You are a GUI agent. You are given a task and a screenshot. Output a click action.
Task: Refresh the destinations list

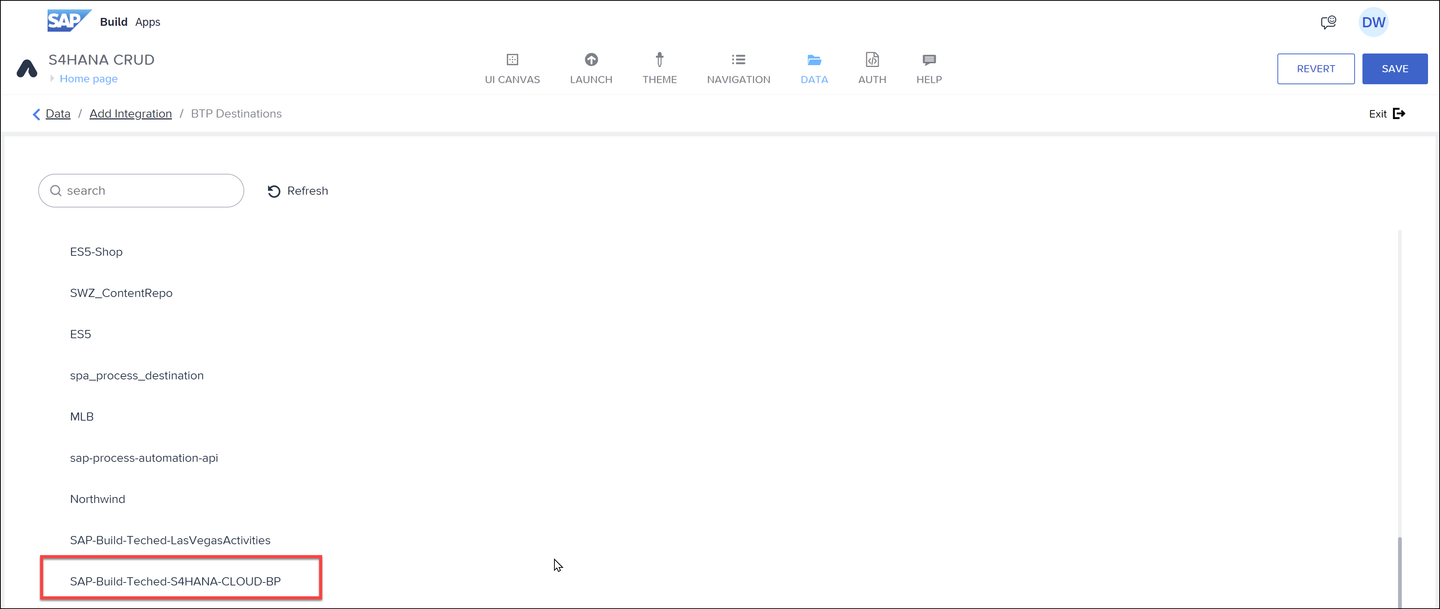point(298,191)
